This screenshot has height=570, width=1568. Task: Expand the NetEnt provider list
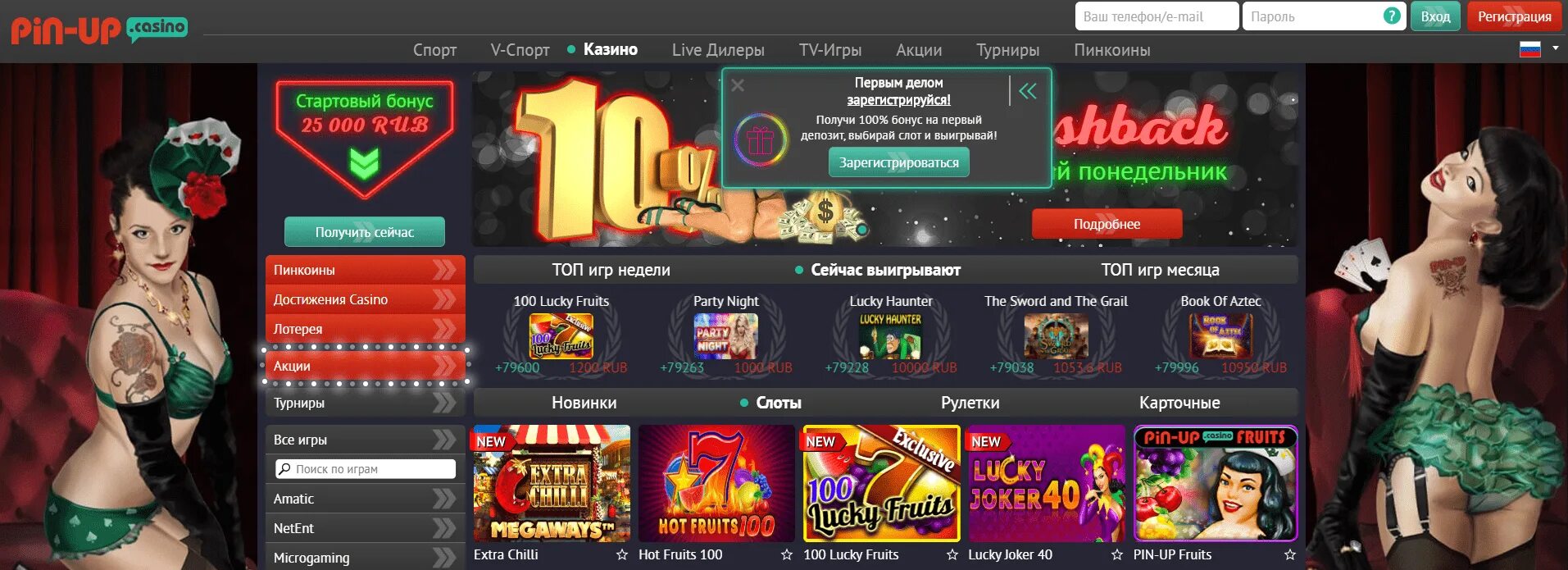[x=365, y=528]
